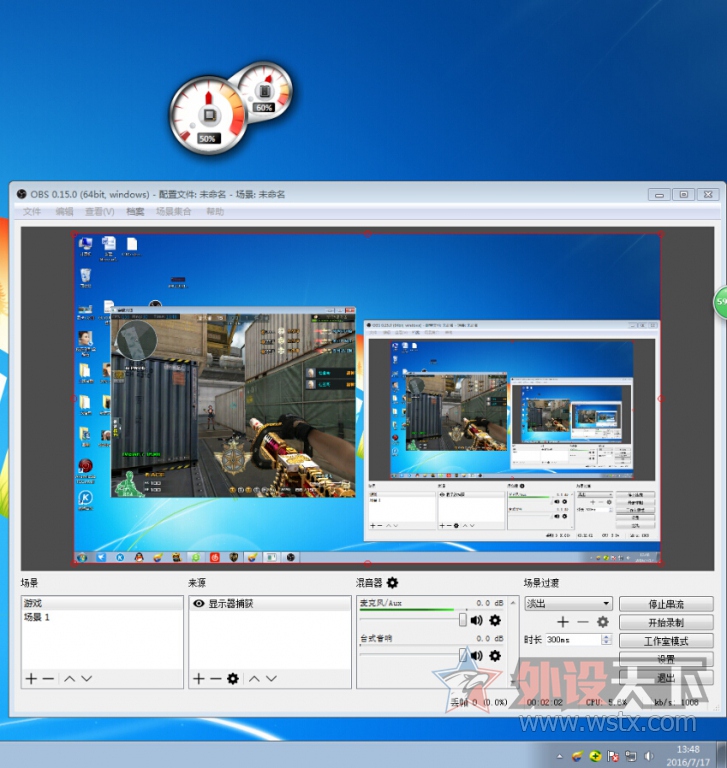The height and width of the screenshot is (768, 727).
Task: Click the 退出 exit button
Action: click(666, 678)
